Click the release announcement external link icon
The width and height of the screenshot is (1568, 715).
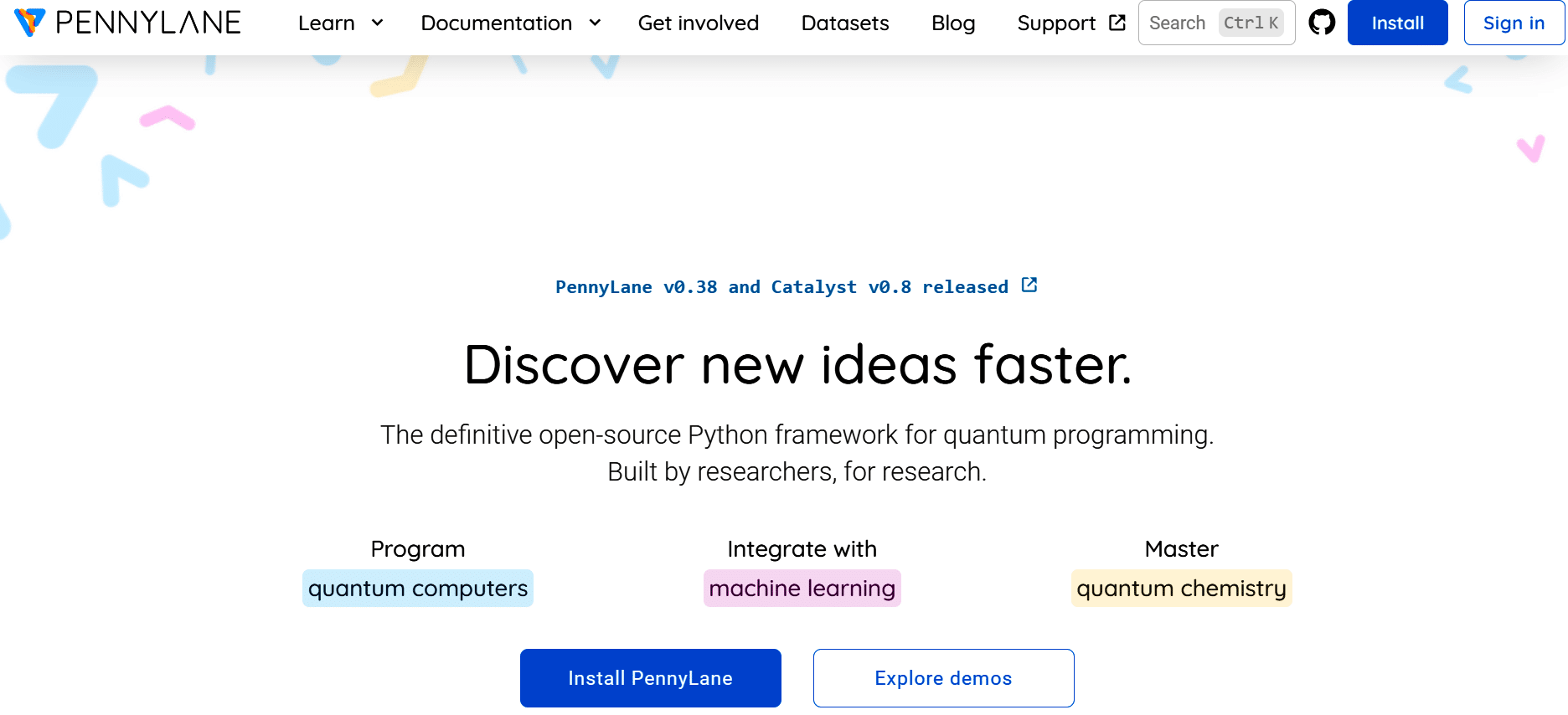(x=1029, y=285)
